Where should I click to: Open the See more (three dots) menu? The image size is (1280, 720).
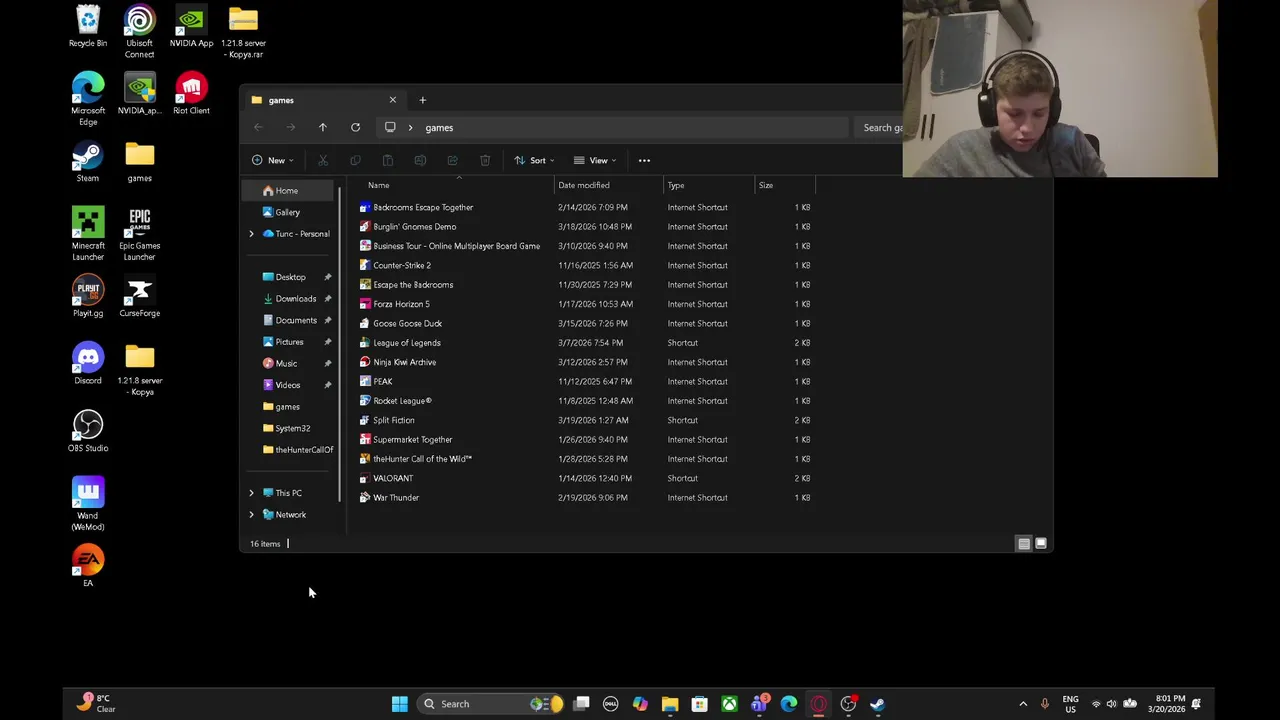[644, 160]
